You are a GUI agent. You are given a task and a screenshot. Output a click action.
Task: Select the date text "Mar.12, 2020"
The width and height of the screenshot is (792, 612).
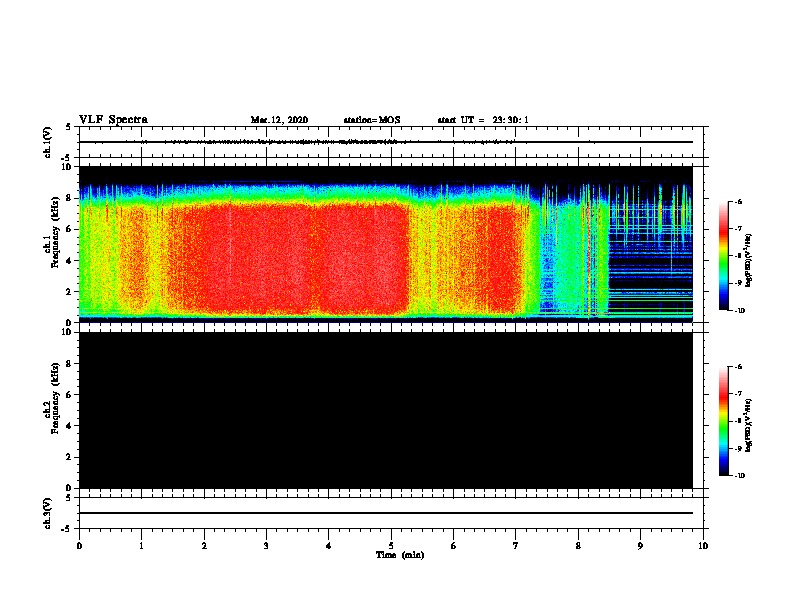point(279,120)
